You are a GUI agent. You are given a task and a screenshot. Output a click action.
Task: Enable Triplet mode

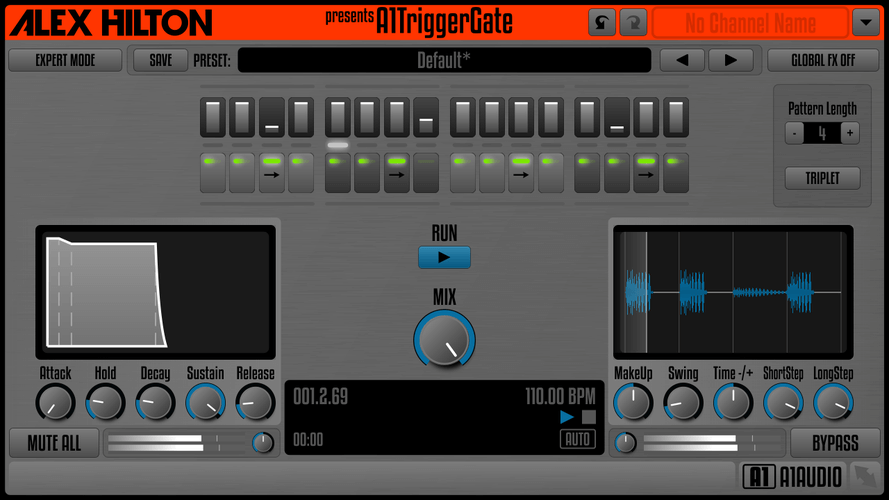[x=822, y=178]
